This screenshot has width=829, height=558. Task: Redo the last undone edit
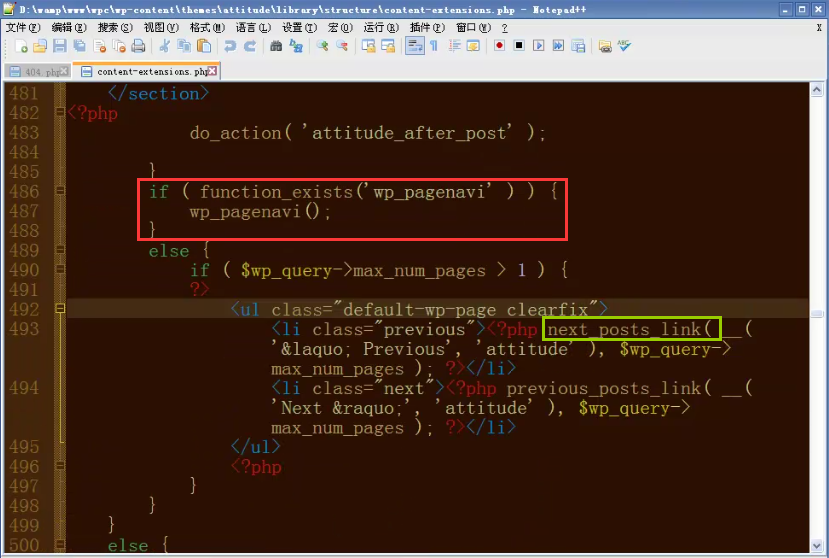250,46
